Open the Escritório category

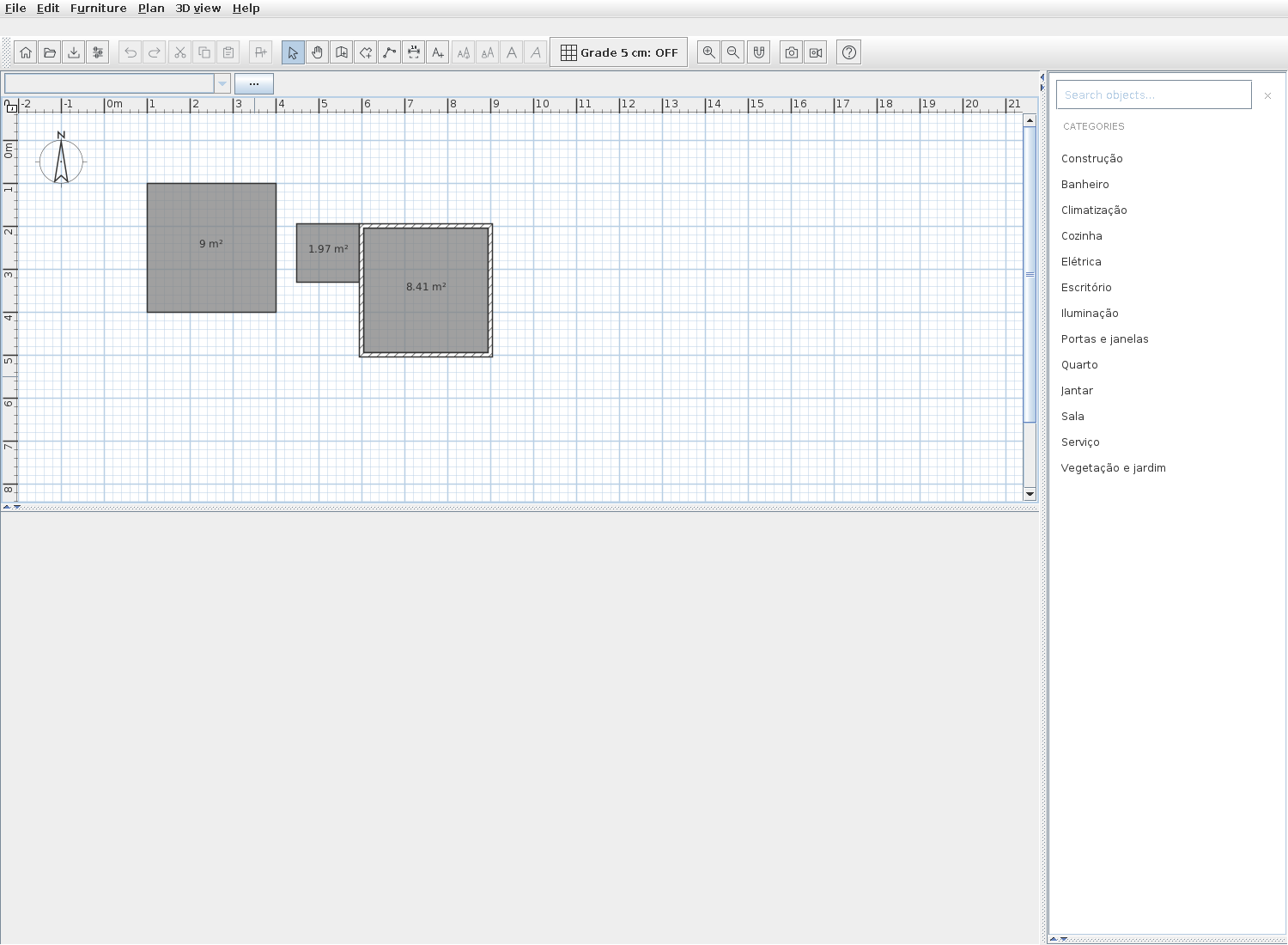point(1086,288)
